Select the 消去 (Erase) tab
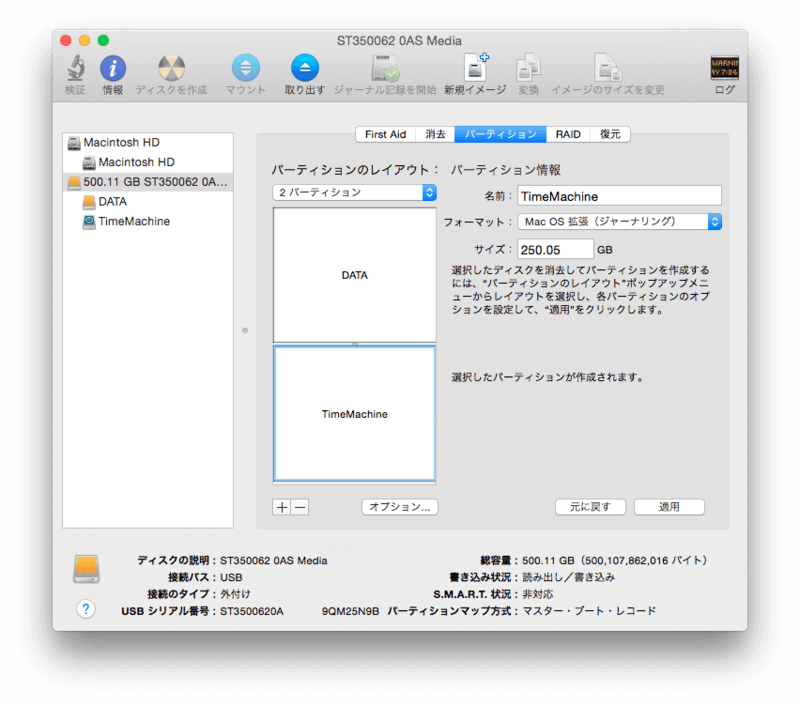The height and width of the screenshot is (706, 800). pos(435,134)
